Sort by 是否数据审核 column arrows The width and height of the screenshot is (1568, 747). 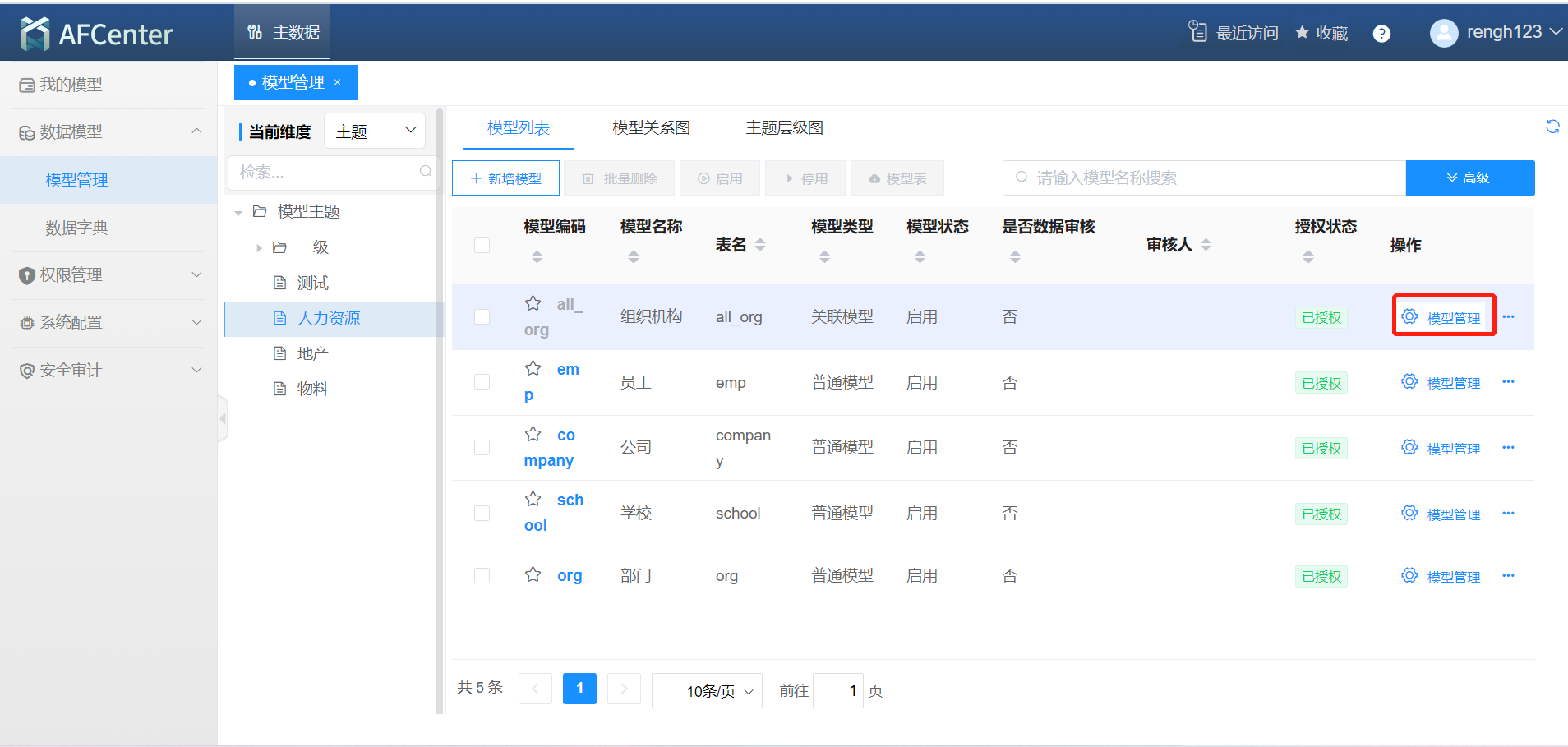pyautogui.click(x=1015, y=256)
